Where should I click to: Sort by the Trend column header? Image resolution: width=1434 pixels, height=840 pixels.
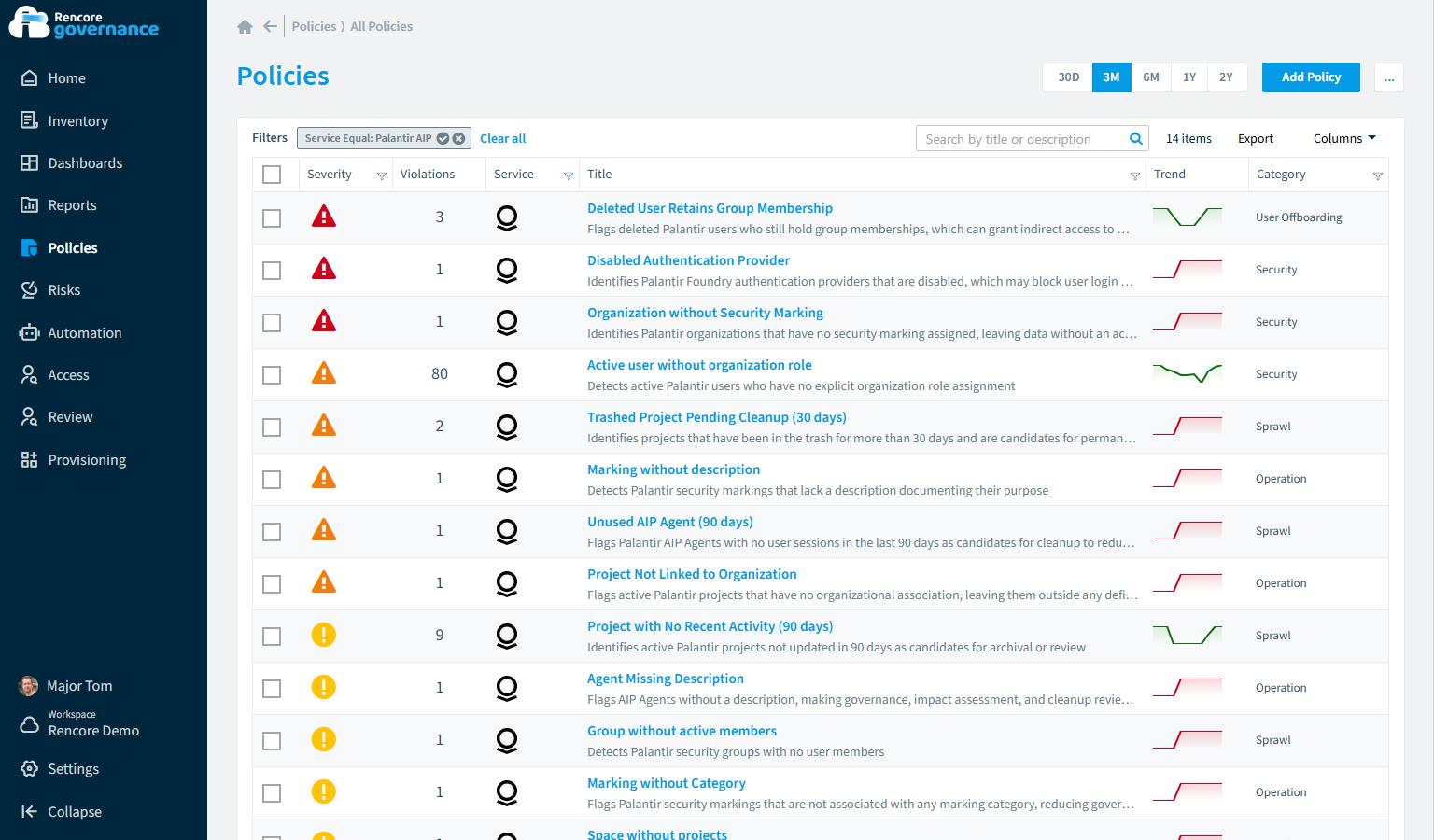pos(1170,175)
